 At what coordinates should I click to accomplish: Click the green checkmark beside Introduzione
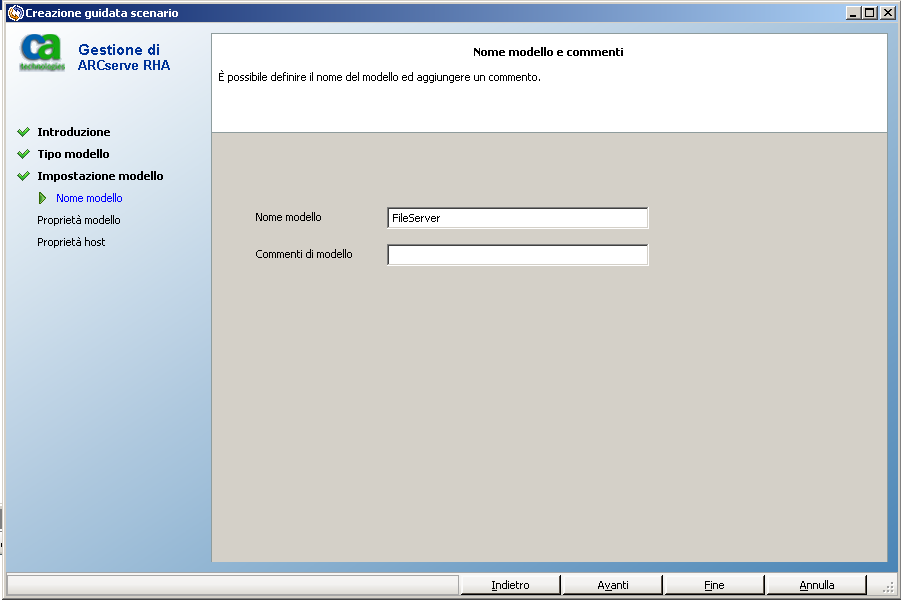pyautogui.click(x=24, y=132)
